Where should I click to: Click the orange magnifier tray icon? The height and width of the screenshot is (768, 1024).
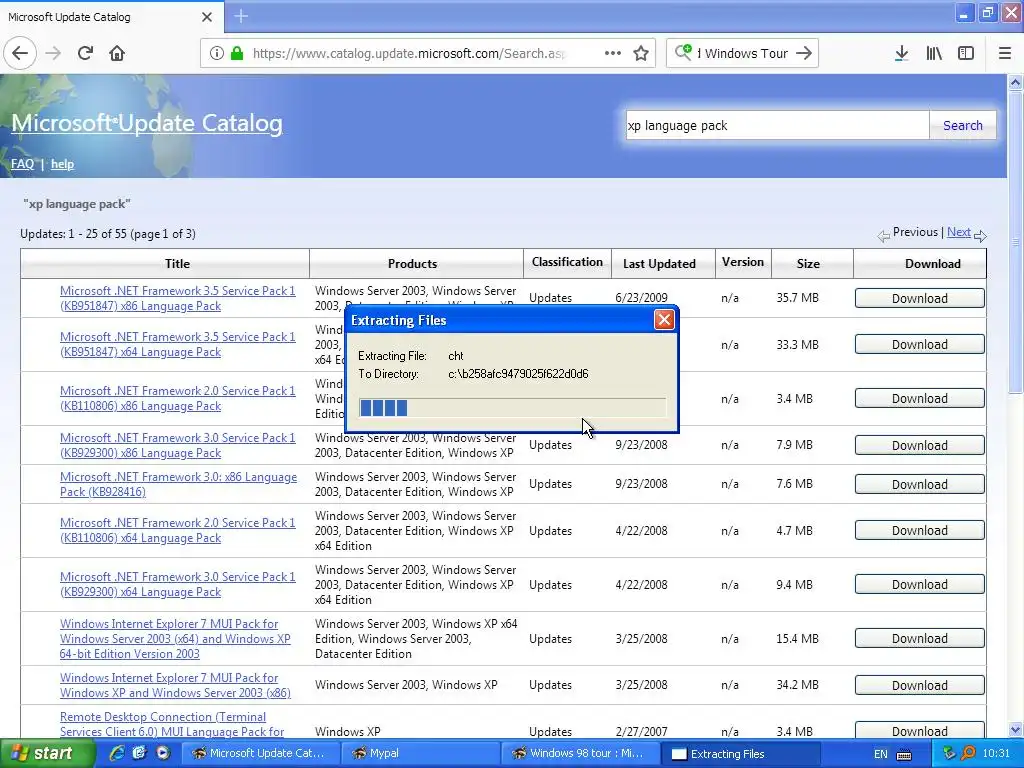coord(968,754)
